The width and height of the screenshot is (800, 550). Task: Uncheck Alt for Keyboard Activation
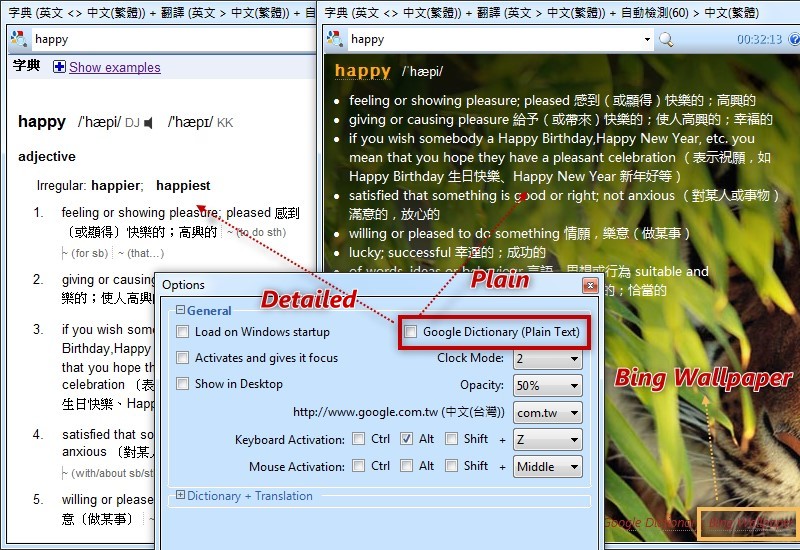point(406,439)
